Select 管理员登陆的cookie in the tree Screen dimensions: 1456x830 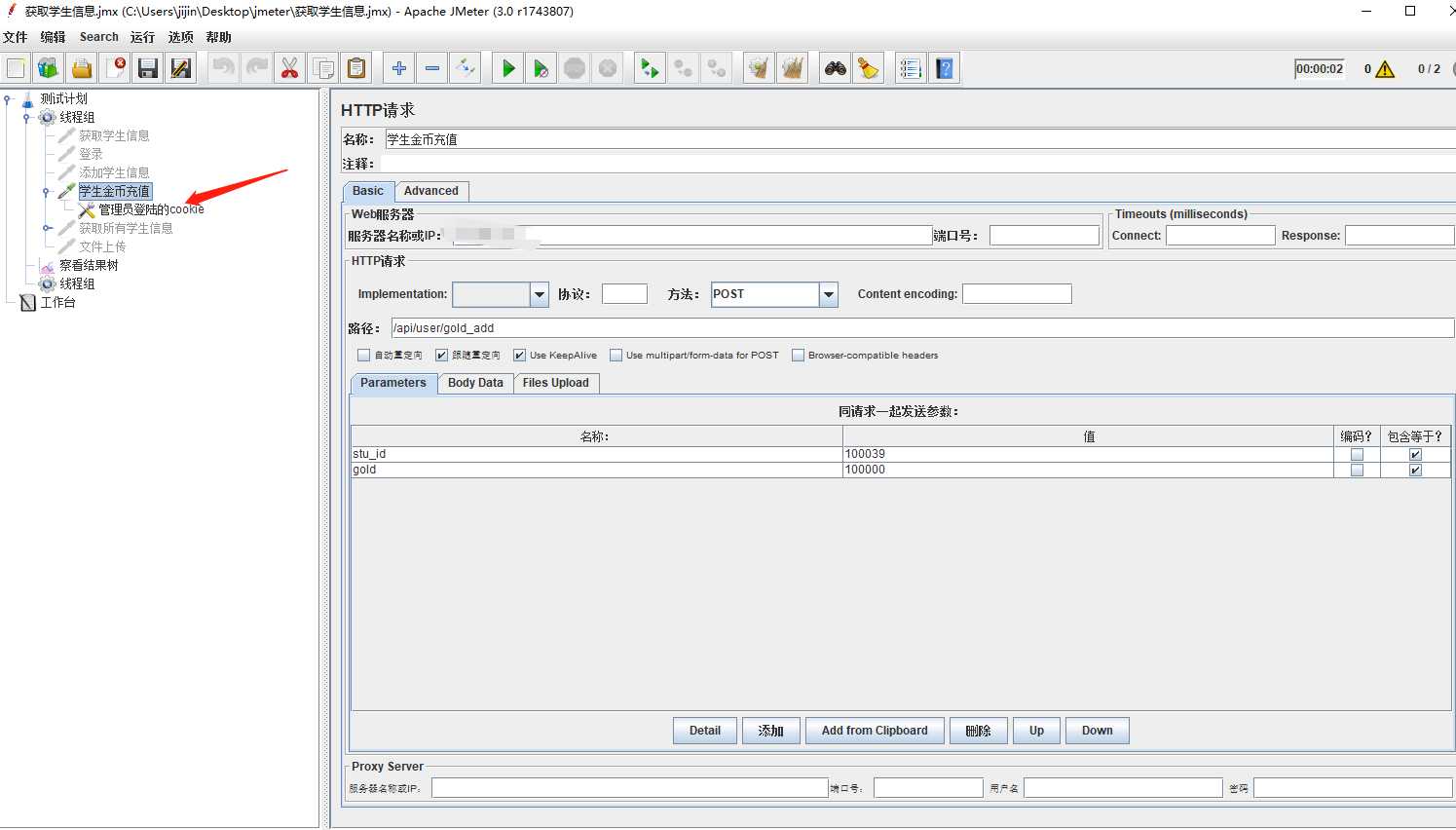tap(151, 209)
